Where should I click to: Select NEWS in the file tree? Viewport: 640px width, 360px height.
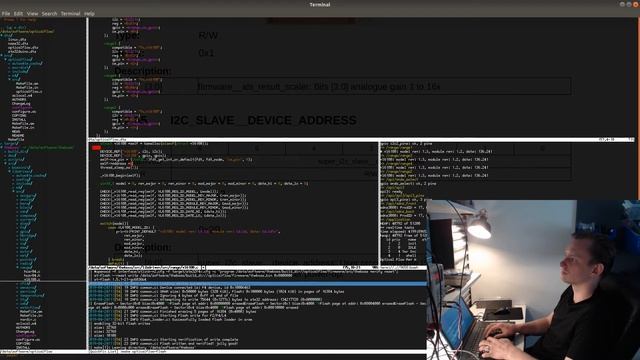pyautogui.click(x=16, y=131)
